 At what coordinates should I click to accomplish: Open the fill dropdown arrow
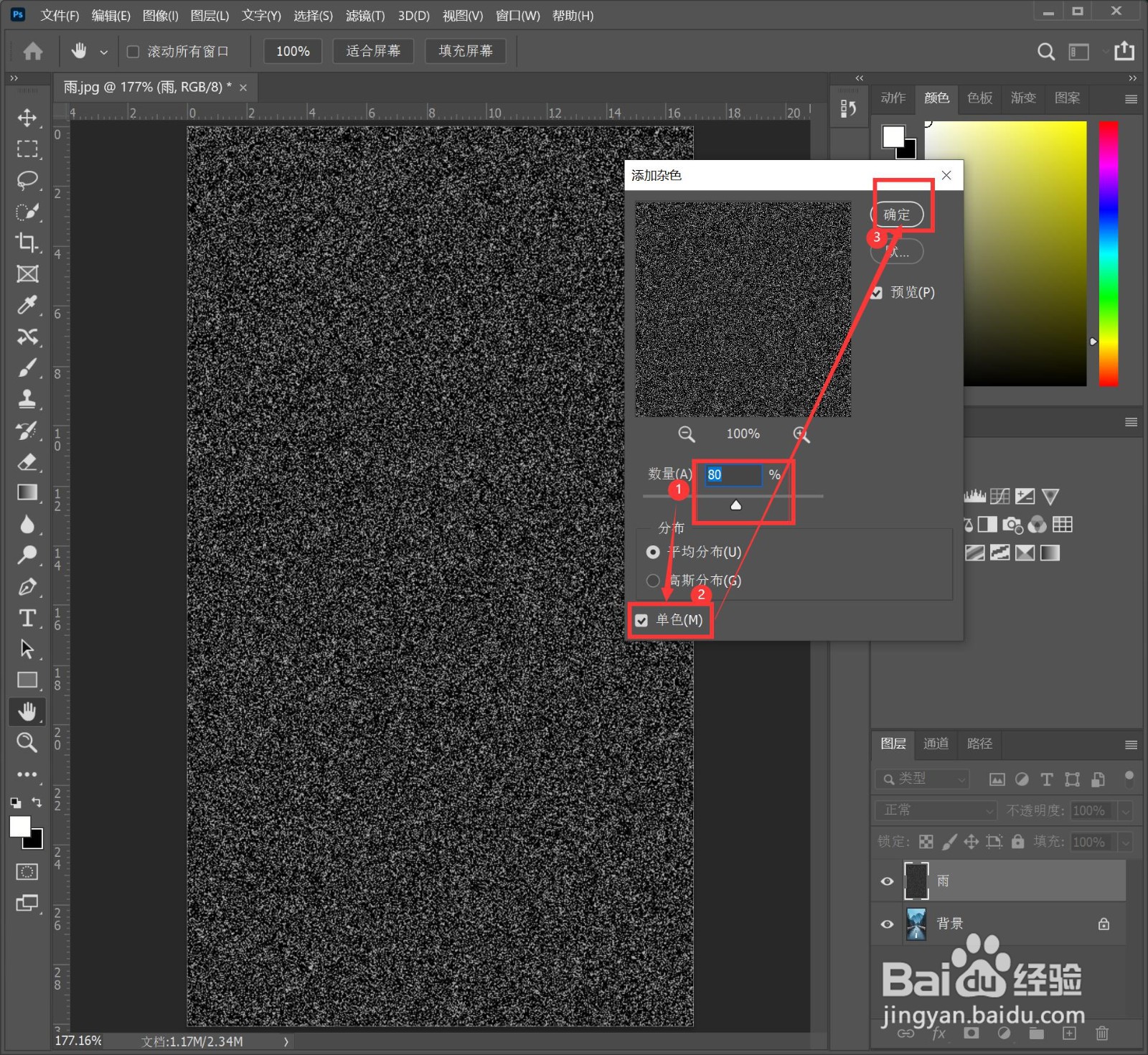tap(1126, 842)
